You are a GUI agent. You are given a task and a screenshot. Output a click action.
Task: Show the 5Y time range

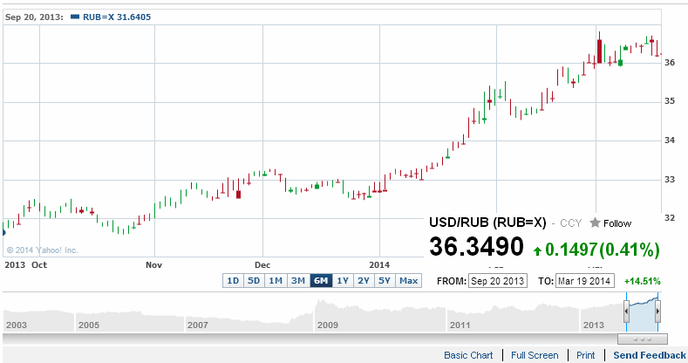[x=384, y=280]
